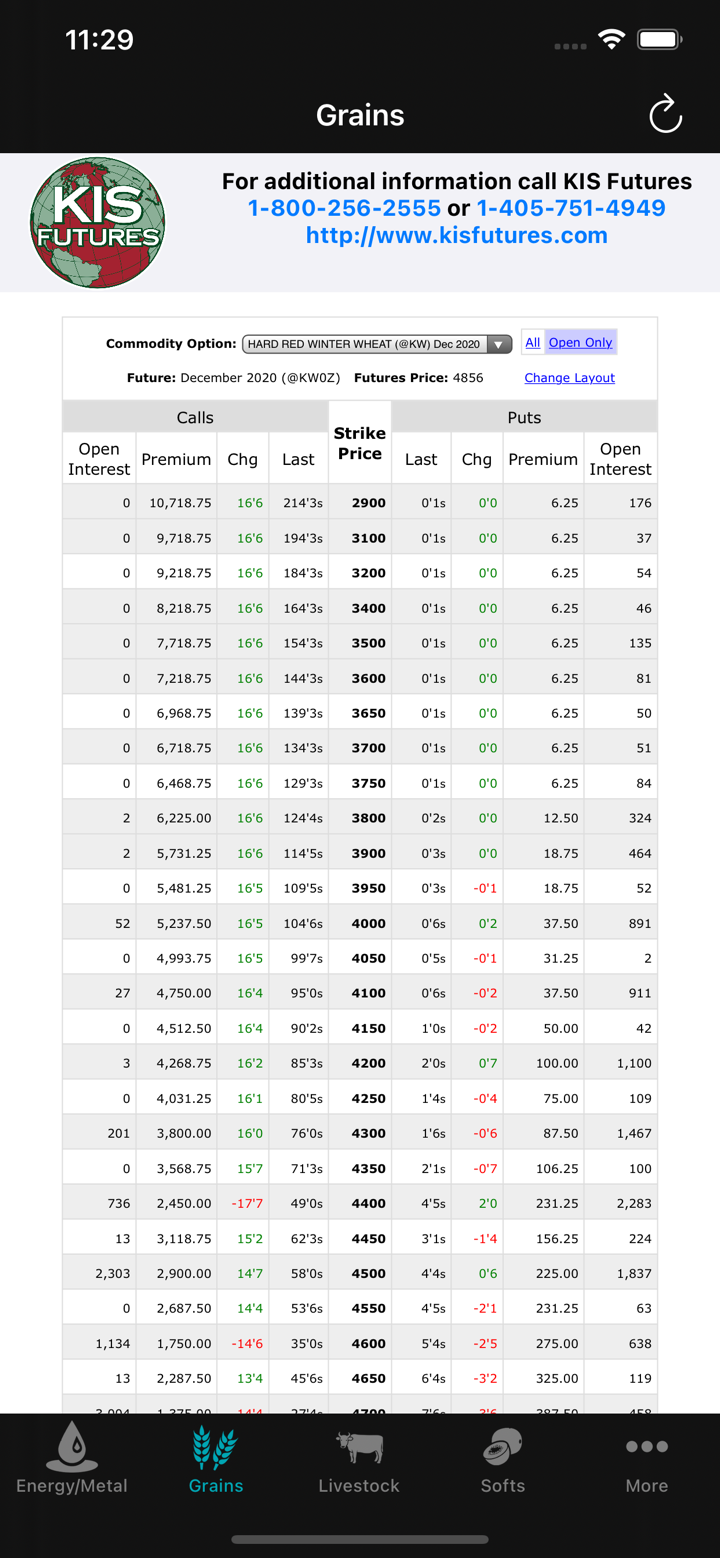The height and width of the screenshot is (1558, 720).
Task: Select the Grains wheat icon
Action: pyautogui.click(x=215, y=1447)
